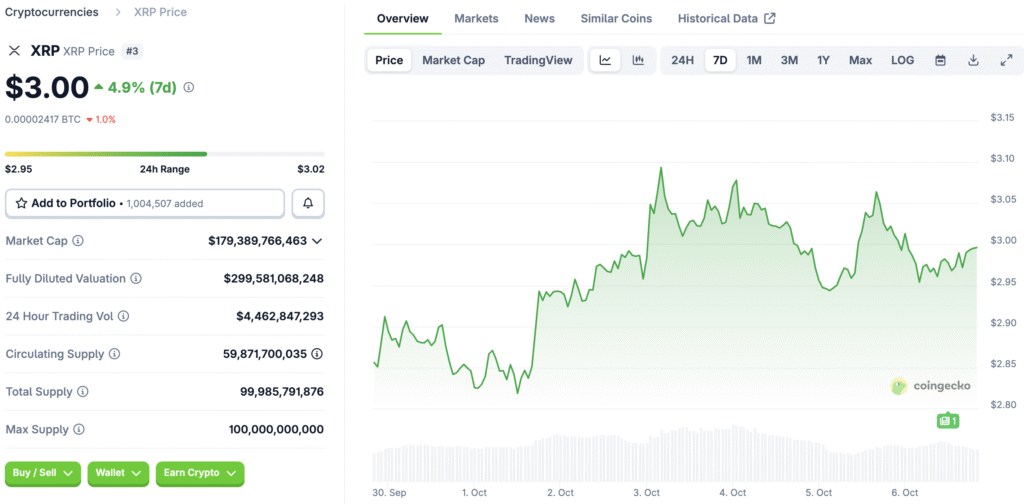Click Add to Portfolio button
Screen dimensions: 1024x504
(145, 203)
